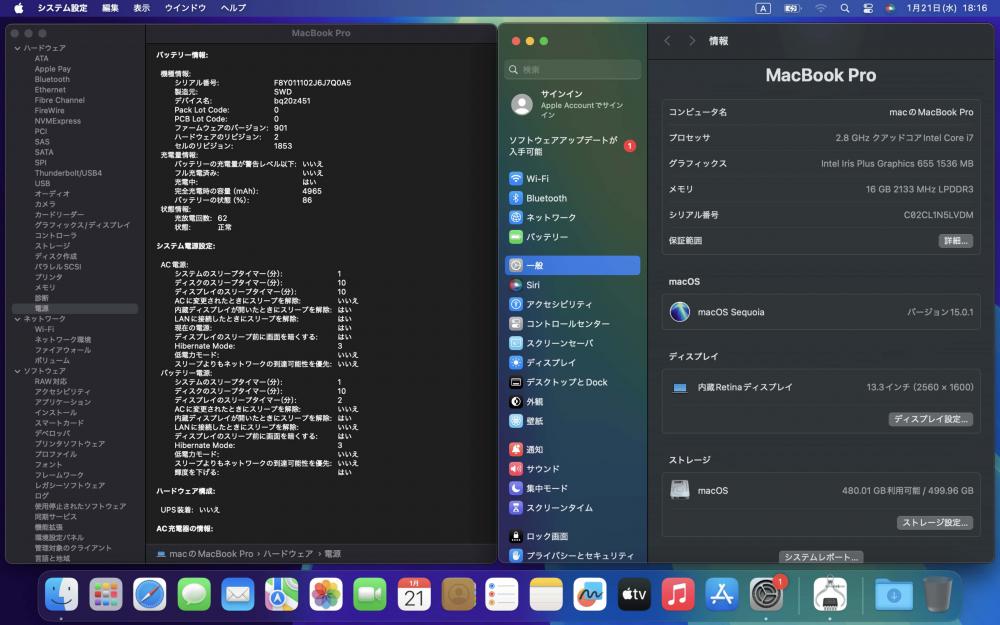
Task: Open Finder in the Dock
Action: click(61, 594)
